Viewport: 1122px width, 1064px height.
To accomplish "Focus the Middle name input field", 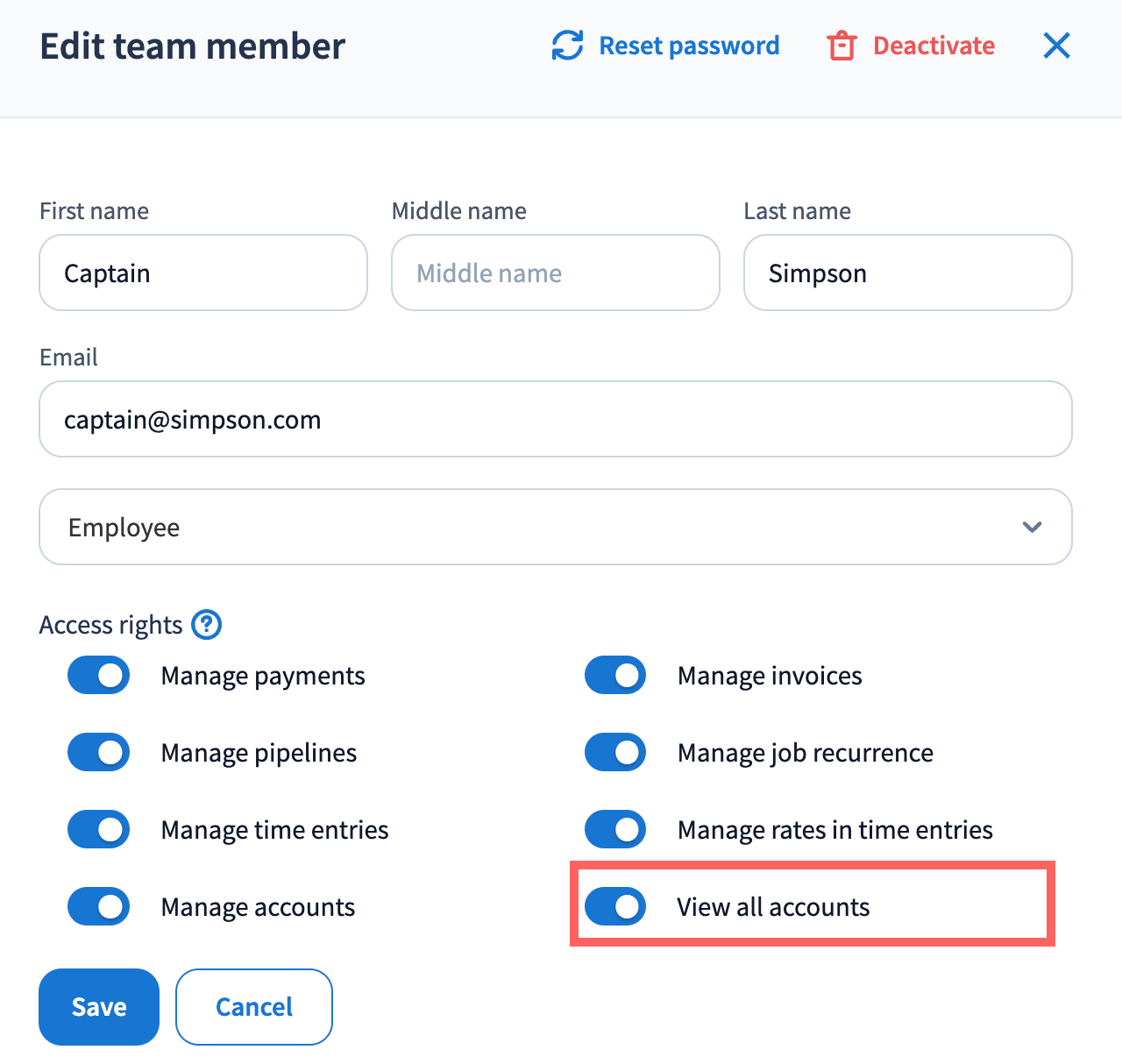I will coord(555,273).
